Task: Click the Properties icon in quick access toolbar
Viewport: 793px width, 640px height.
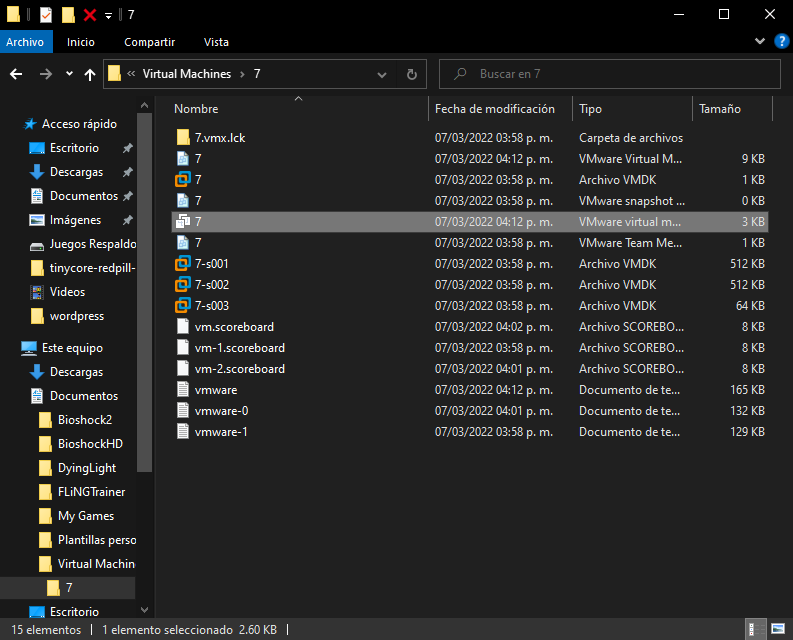Action: tap(46, 15)
